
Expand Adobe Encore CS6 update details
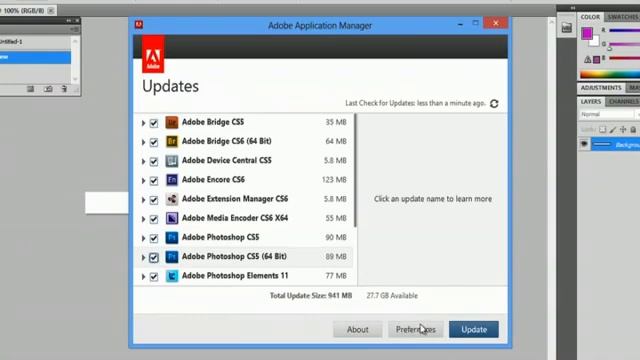[143, 180]
